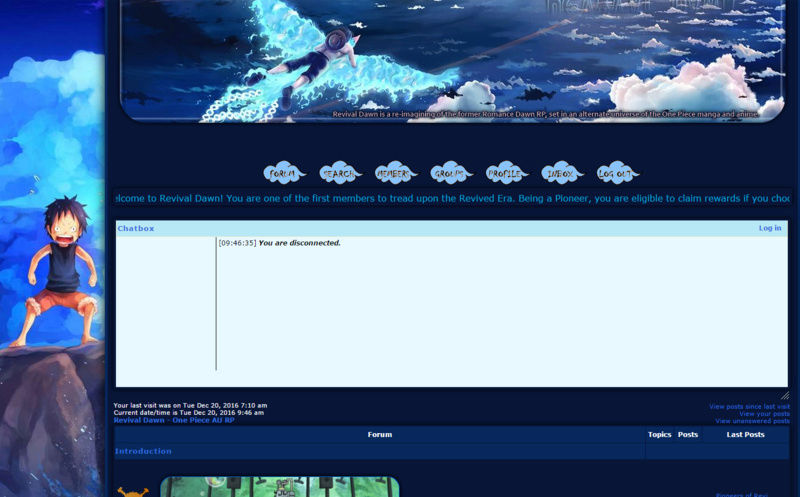The width and height of the screenshot is (800, 497).
Task: Click the Revival Dawn banner image
Action: pyautogui.click(x=452, y=60)
